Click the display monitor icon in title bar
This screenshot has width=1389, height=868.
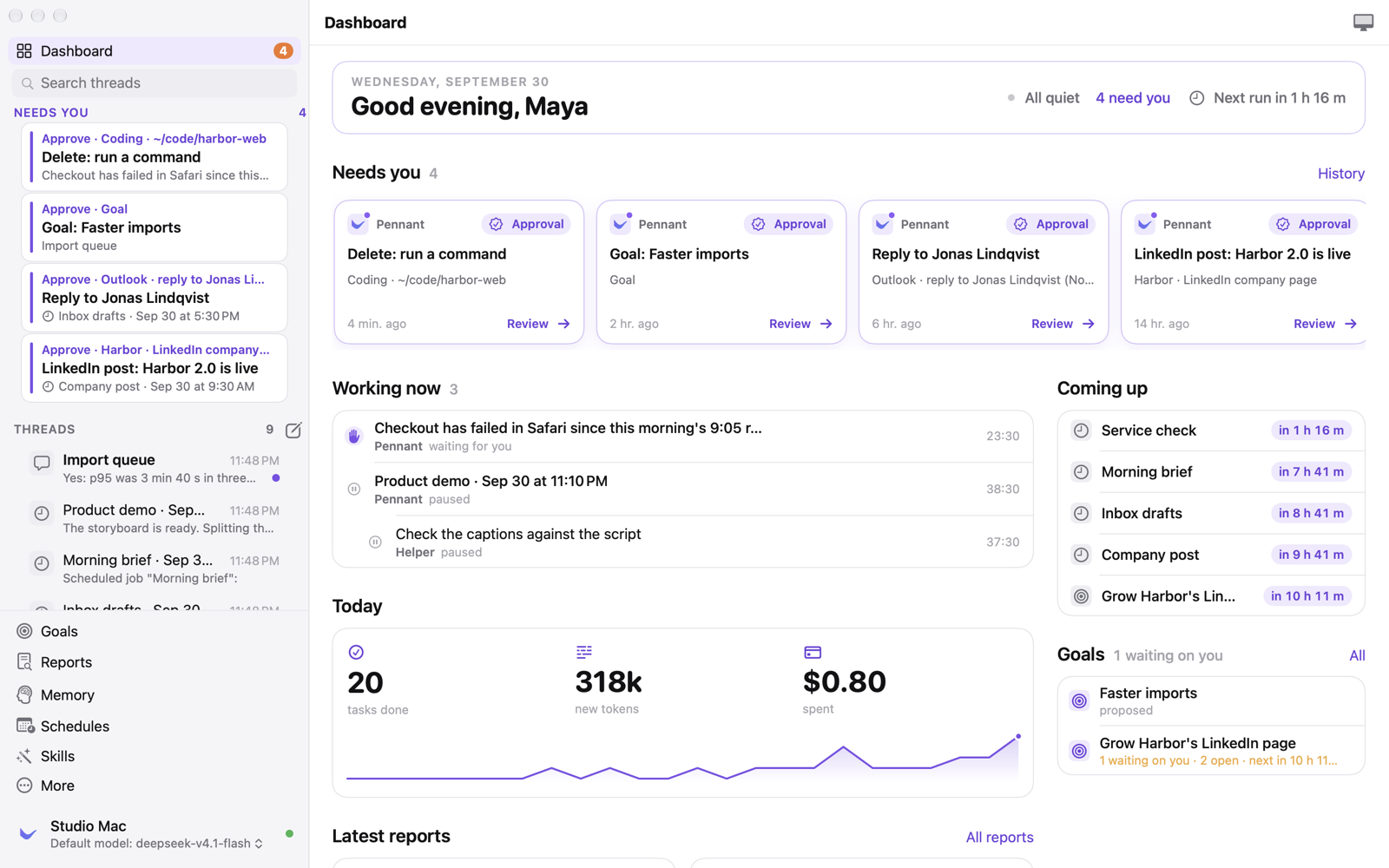tap(1363, 23)
